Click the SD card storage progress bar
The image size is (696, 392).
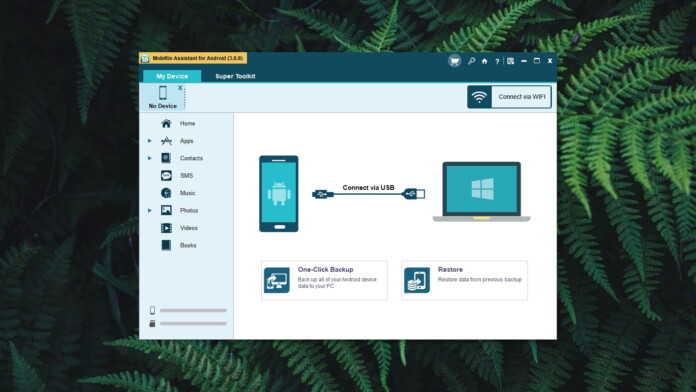pyautogui.click(x=193, y=324)
